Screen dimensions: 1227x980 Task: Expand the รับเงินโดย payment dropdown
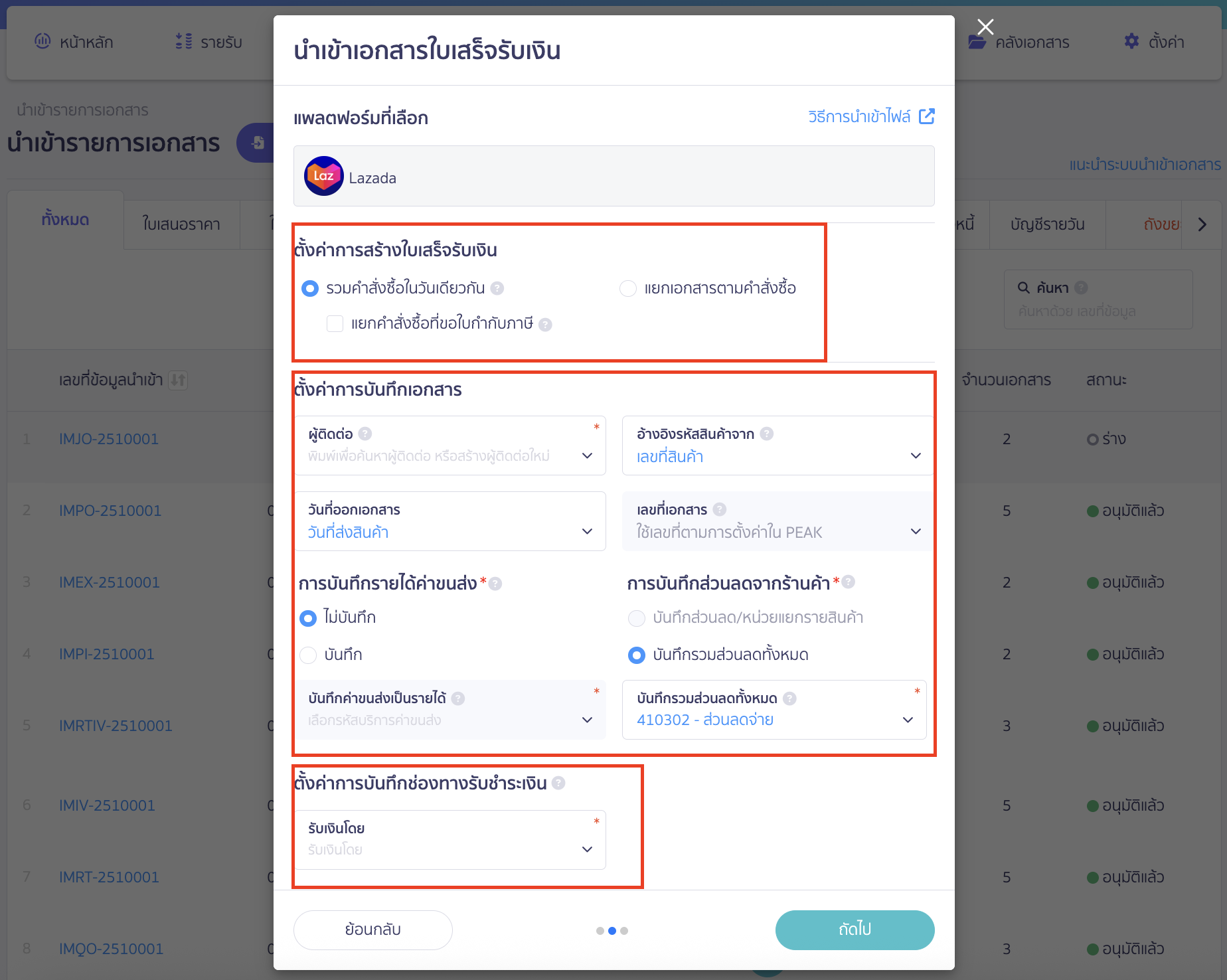586,849
